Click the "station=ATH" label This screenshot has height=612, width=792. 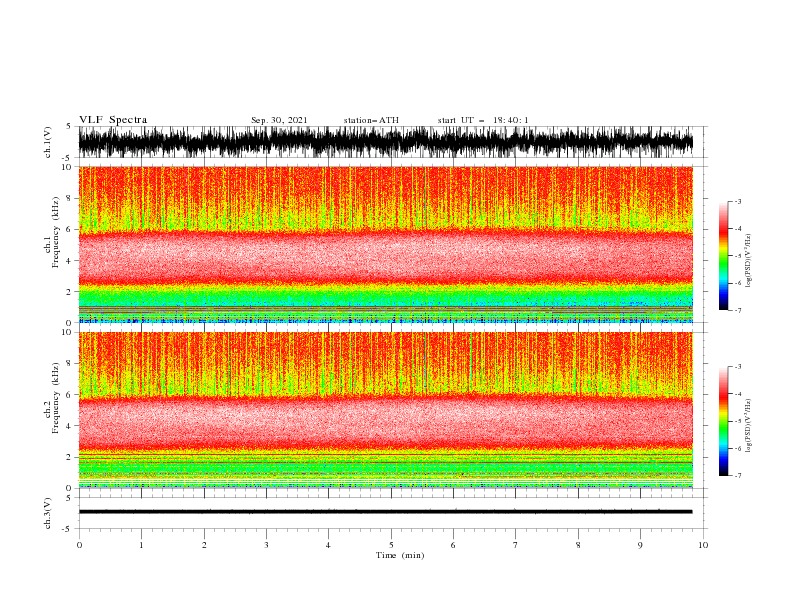tap(371, 120)
